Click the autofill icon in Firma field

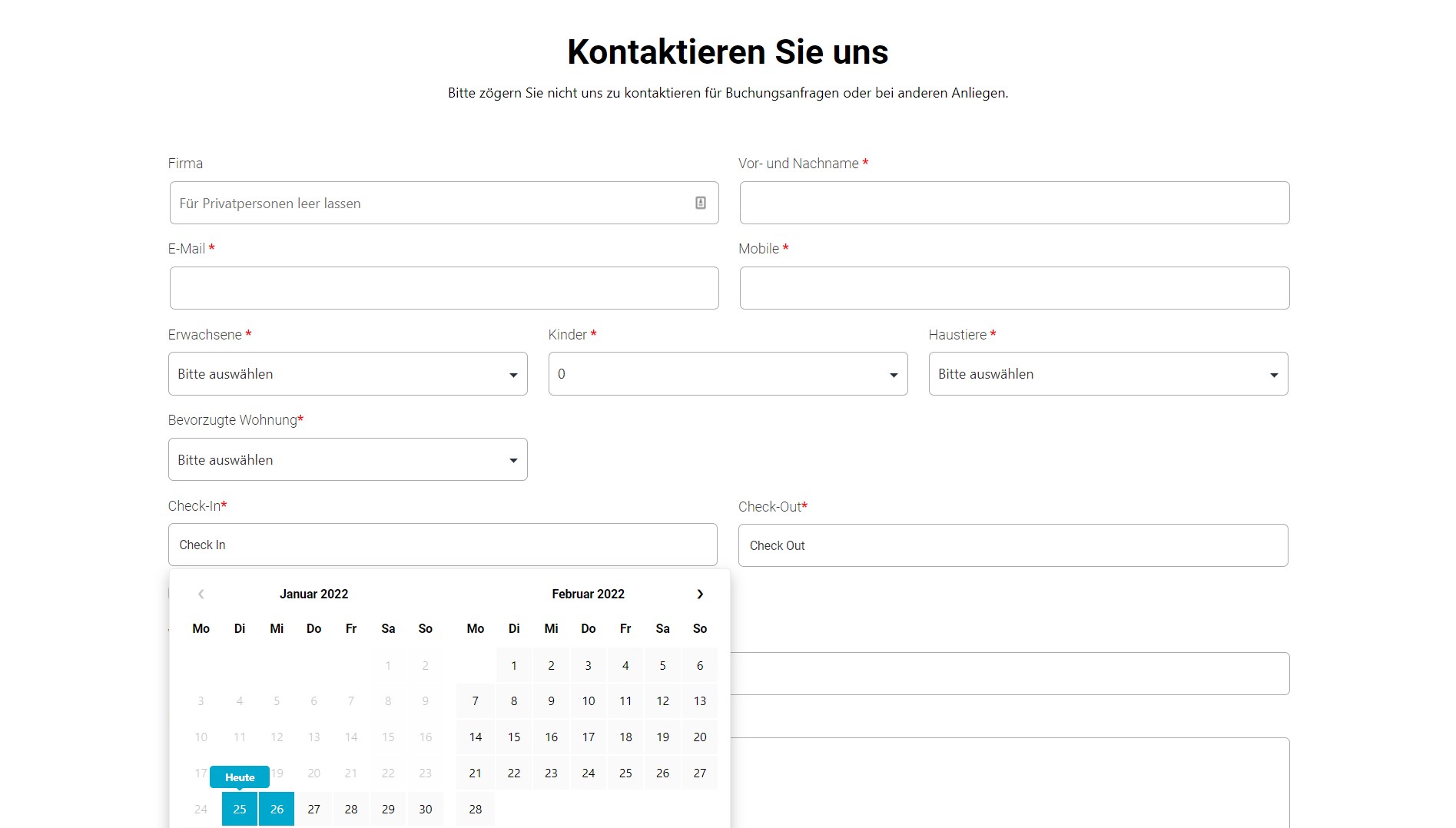pos(700,203)
